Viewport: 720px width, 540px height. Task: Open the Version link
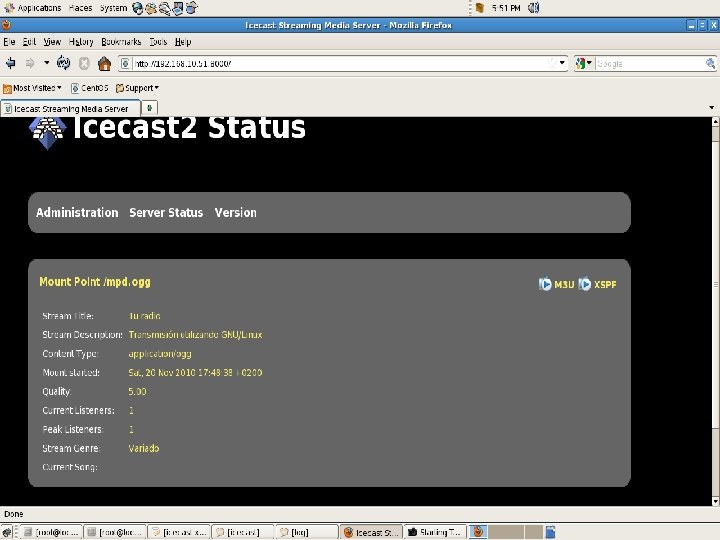click(236, 213)
